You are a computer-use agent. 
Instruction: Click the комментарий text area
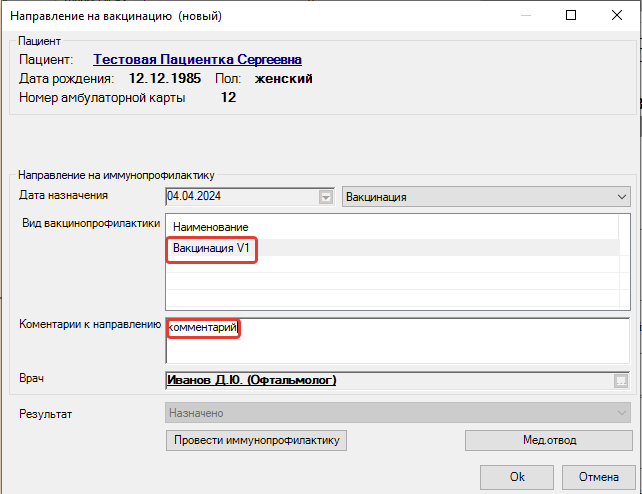pyautogui.click(x=397, y=341)
